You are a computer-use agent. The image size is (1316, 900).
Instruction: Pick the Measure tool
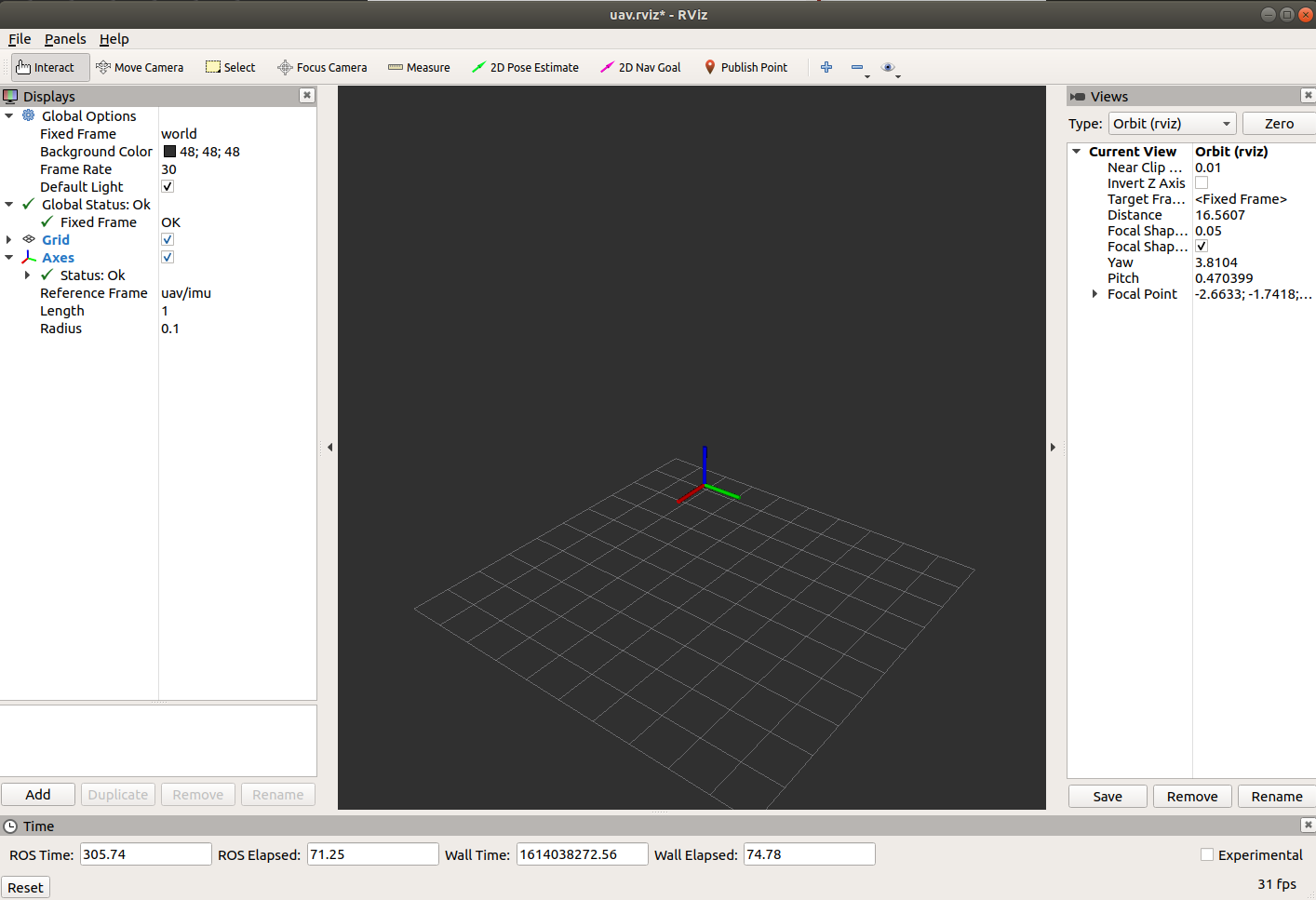tap(419, 67)
